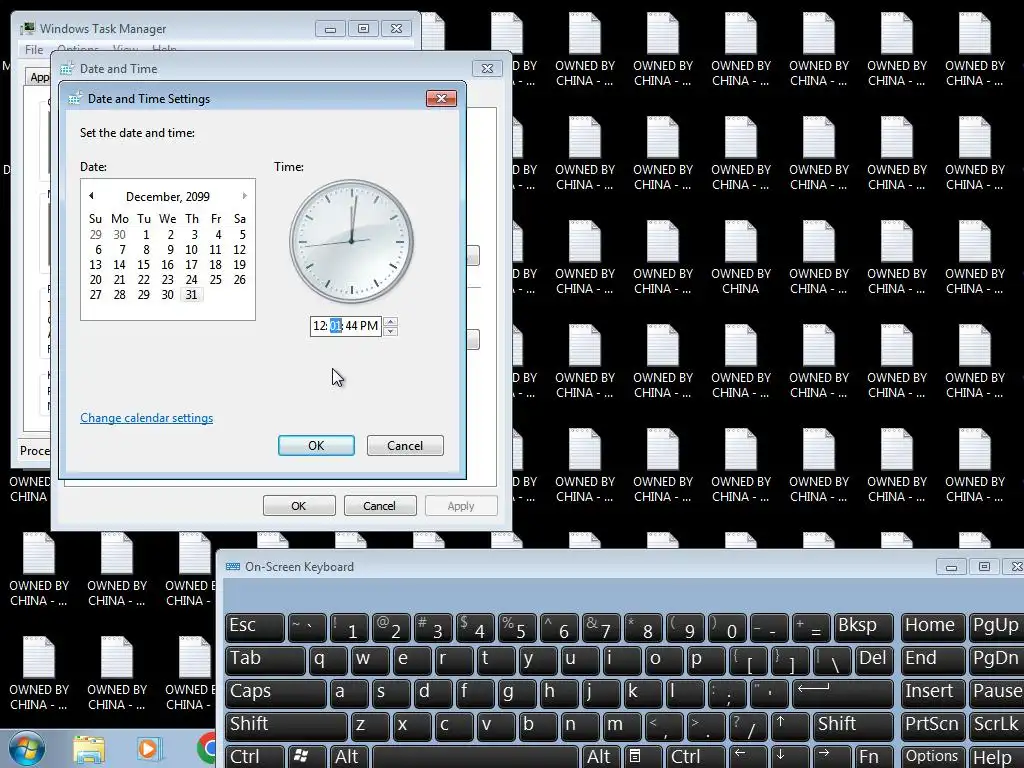Select December 31 in the calendar
The width and height of the screenshot is (1024, 768).
pos(191,295)
